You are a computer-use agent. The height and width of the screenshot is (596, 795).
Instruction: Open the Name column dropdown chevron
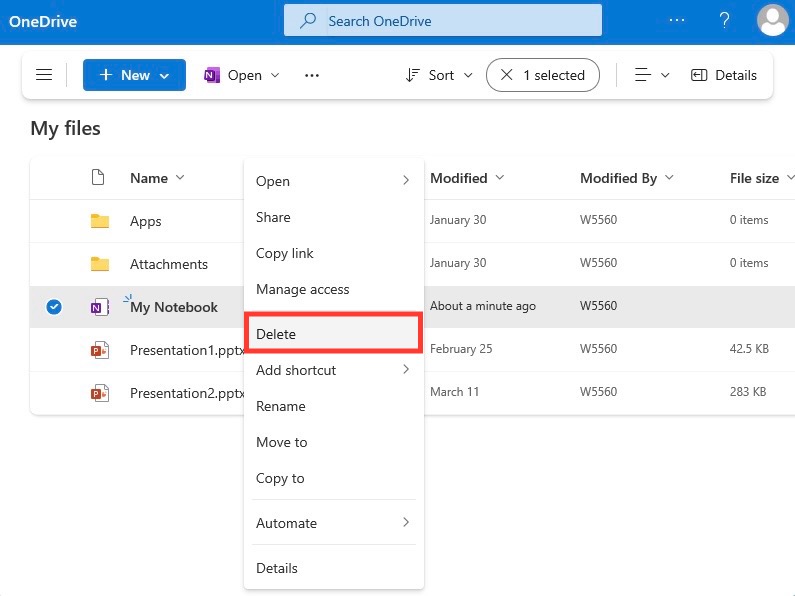pyautogui.click(x=180, y=177)
